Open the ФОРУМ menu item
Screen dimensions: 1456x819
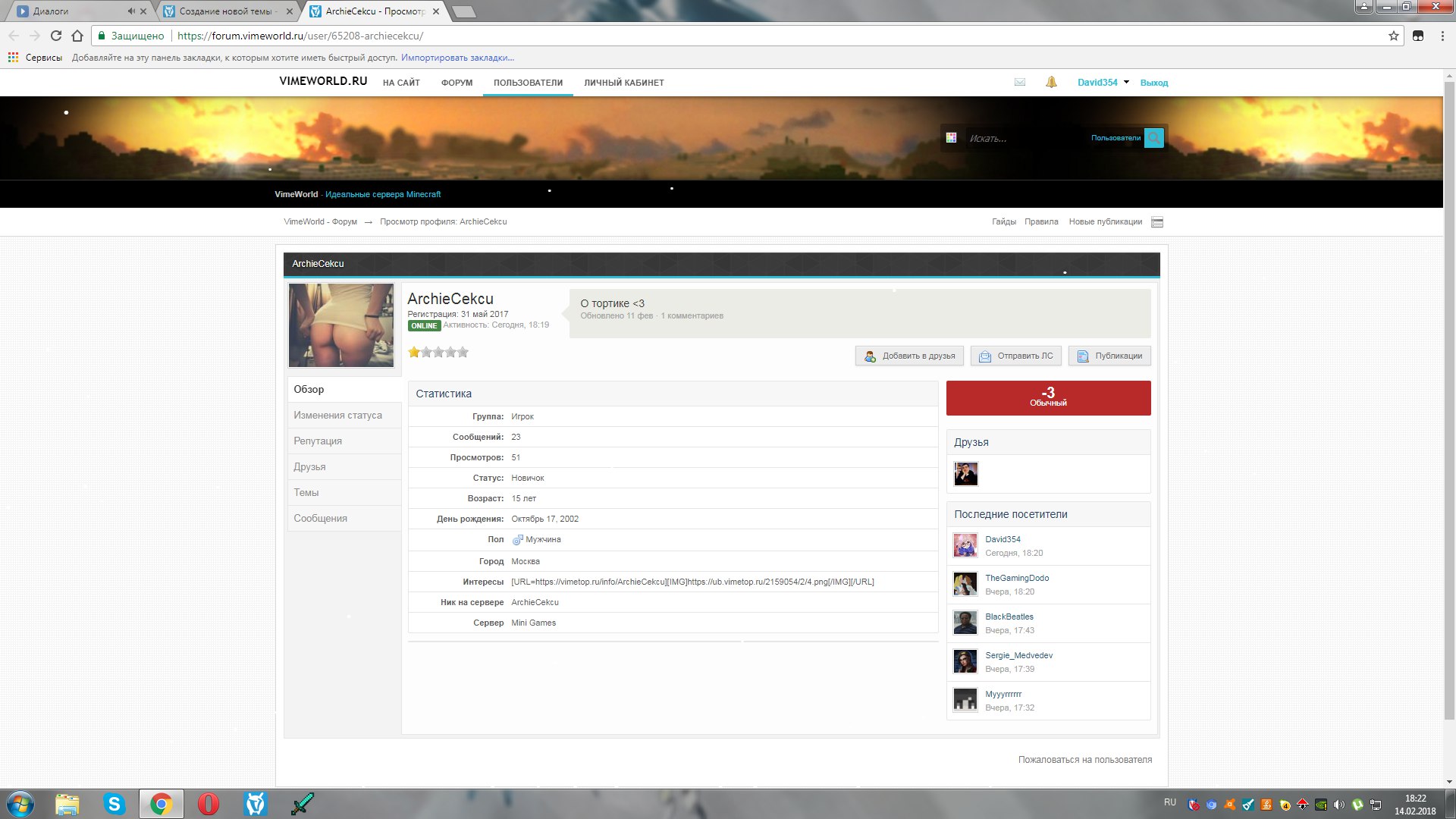[x=457, y=83]
